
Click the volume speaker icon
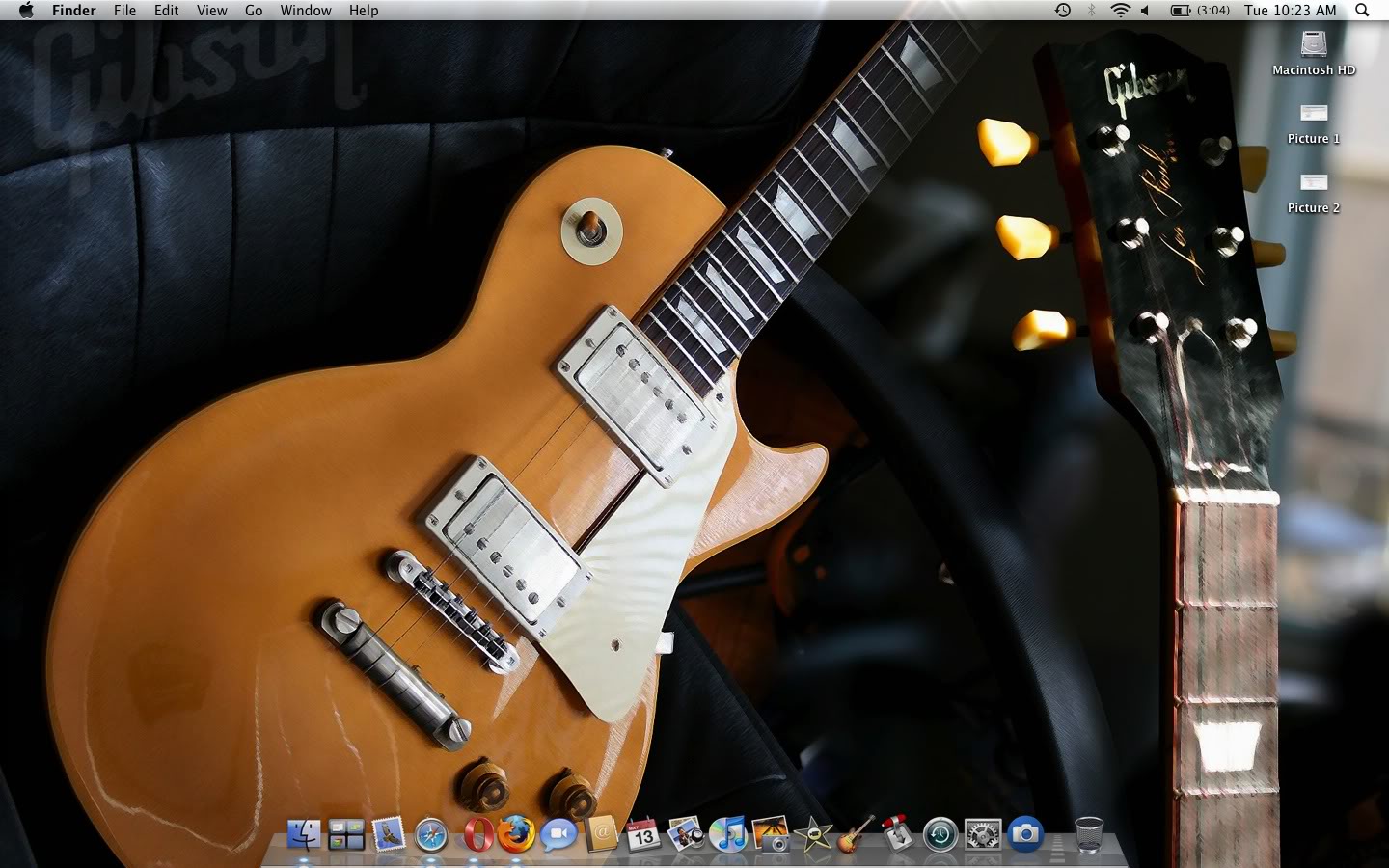pos(1145,10)
